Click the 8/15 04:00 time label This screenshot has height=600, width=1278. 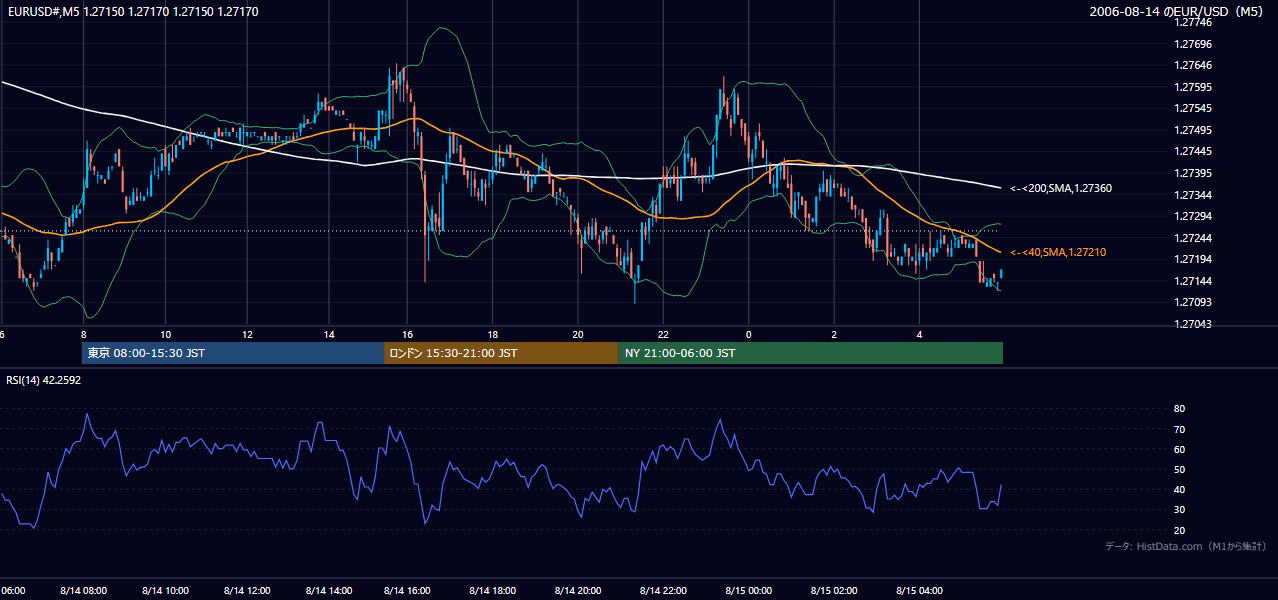pyautogui.click(x=919, y=591)
